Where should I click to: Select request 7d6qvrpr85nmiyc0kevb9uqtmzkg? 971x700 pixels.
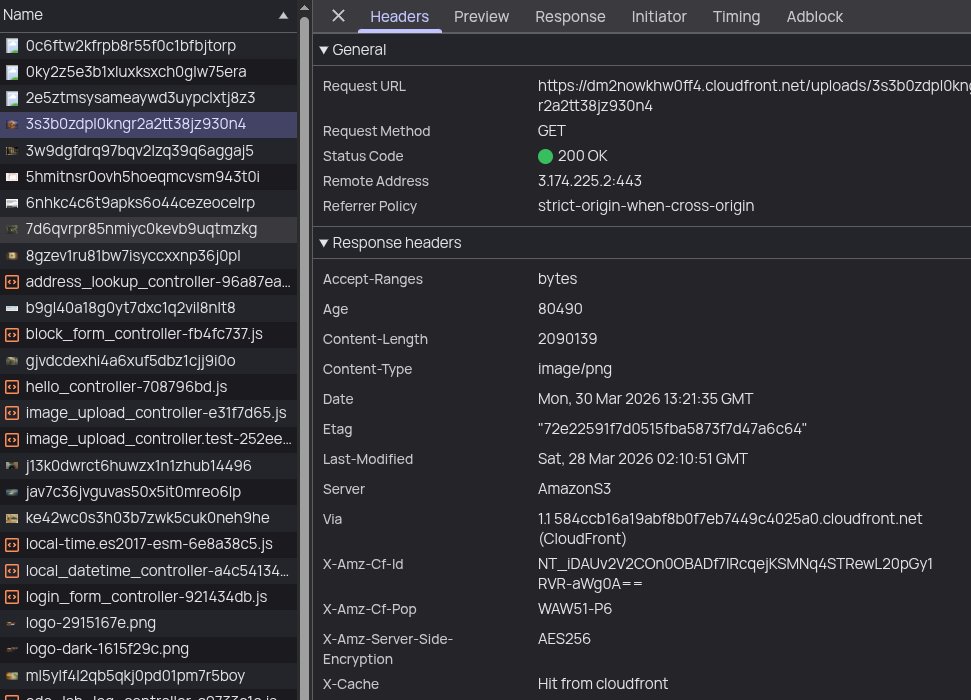pos(149,229)
